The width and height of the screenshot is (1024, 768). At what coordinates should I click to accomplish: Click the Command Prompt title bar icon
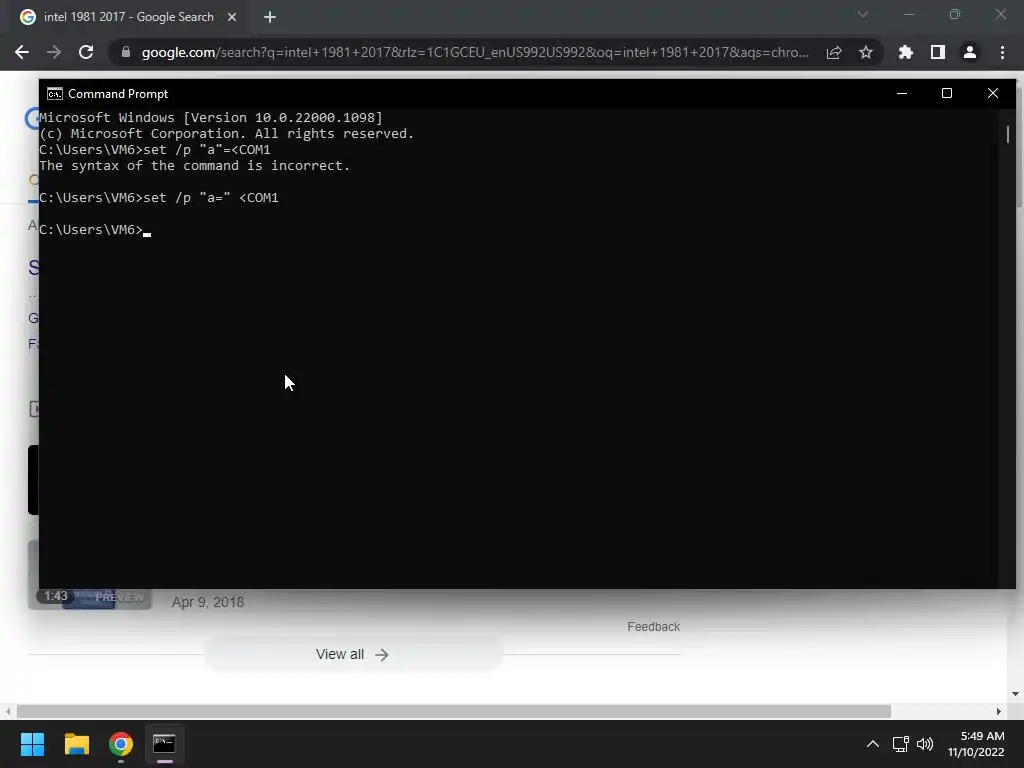55,93
